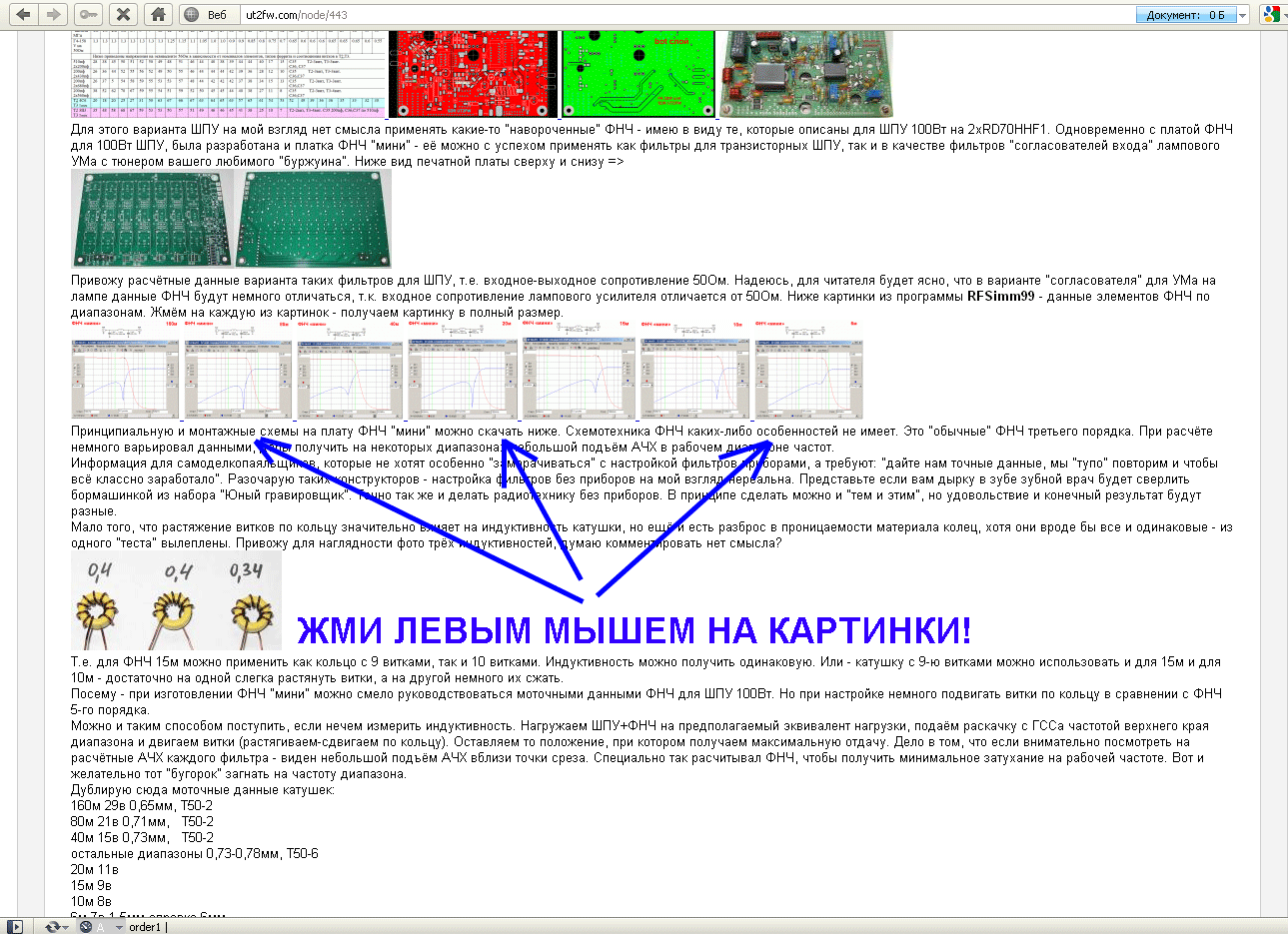Open the Google search engine selector

pos(1272,15)
